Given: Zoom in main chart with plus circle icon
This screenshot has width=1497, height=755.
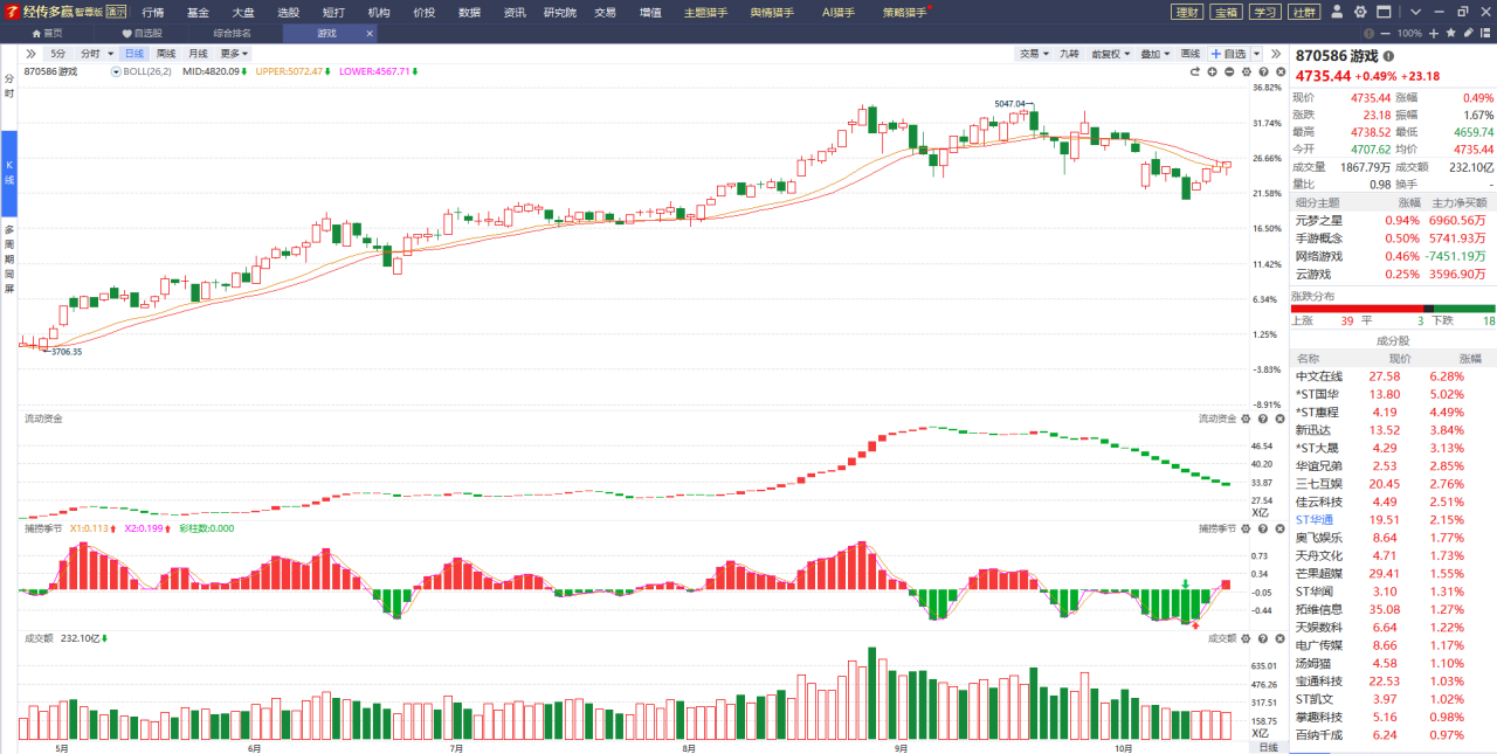Looking at the screenshot, I should (x=1212, y=72).
